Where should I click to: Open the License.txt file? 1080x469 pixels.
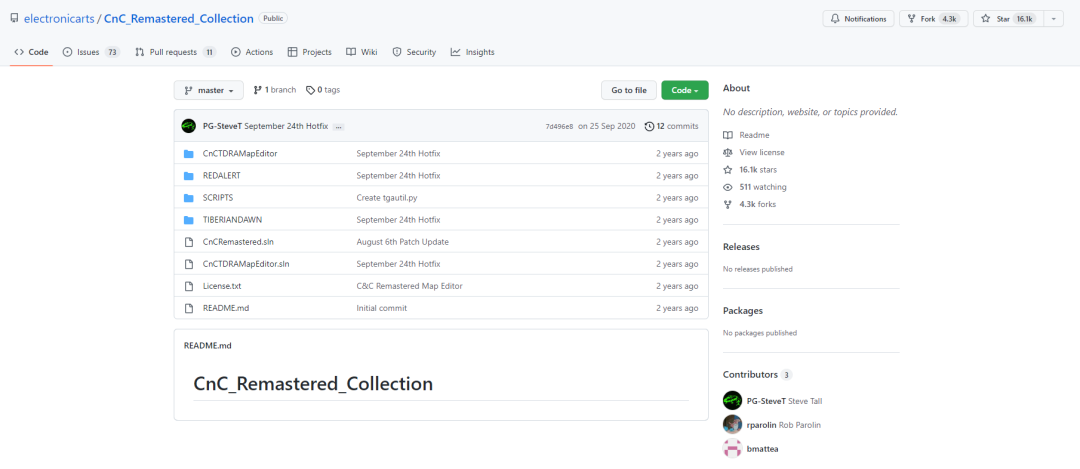tap(222, 286)
